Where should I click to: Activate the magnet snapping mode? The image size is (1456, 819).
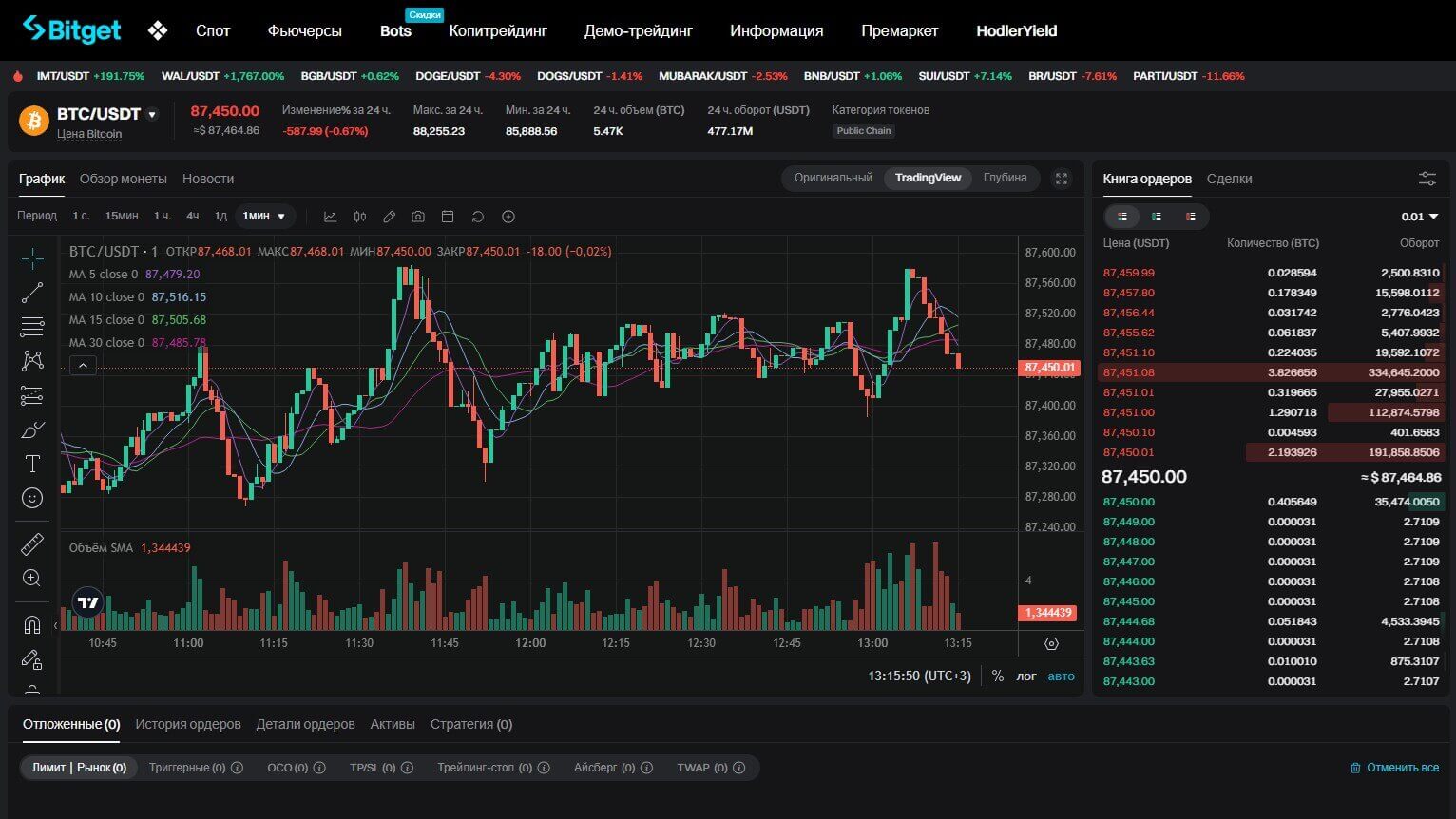click(32, 625)
